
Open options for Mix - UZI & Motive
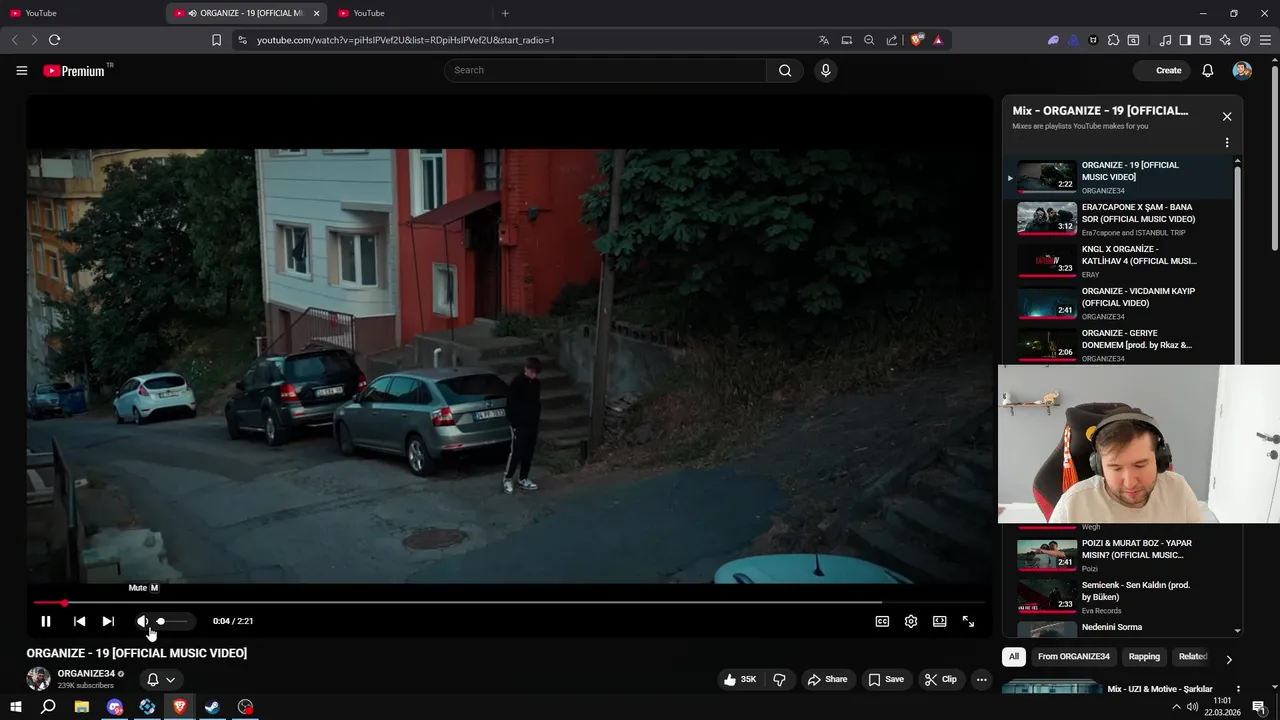1238,689
